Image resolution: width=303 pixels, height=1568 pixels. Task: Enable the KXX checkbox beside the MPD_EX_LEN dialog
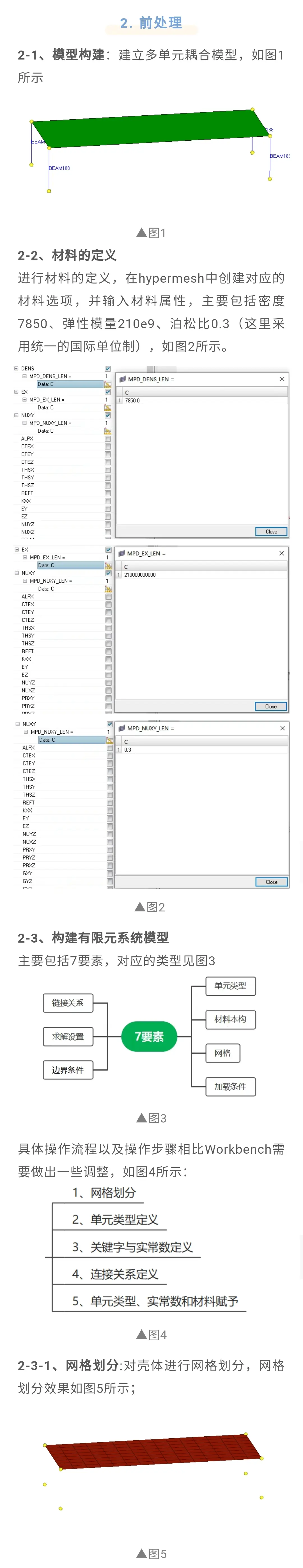pos(108,659)
